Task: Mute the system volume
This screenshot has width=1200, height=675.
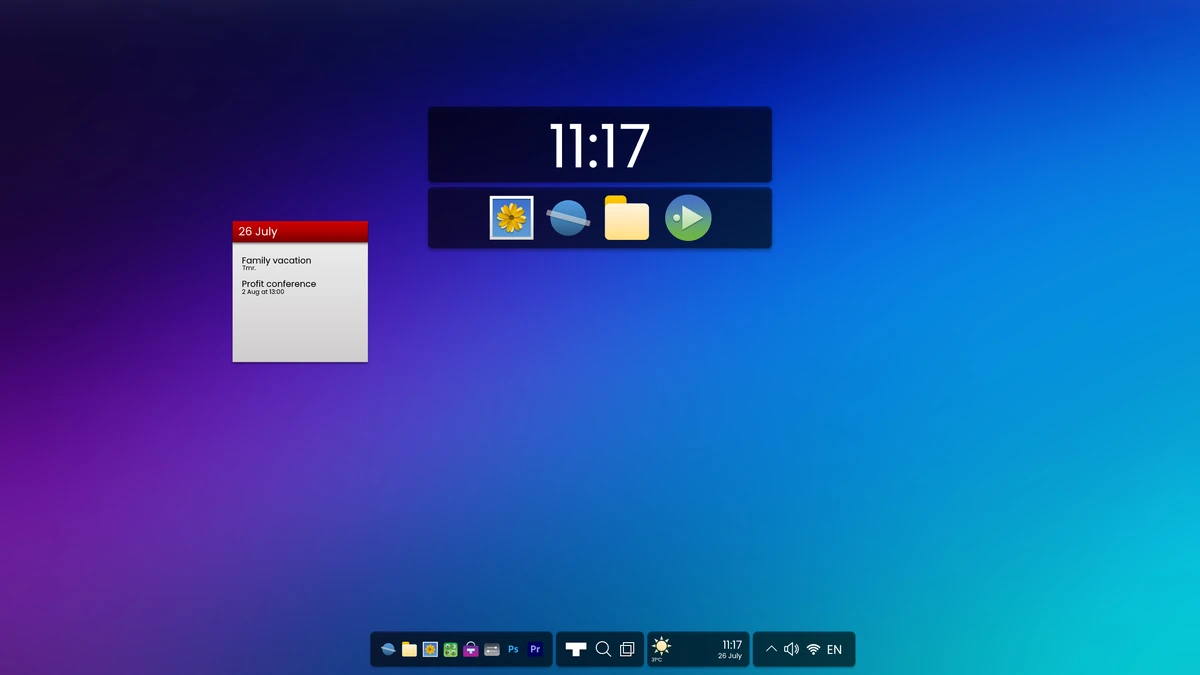Action: click(x=792, y=649)
